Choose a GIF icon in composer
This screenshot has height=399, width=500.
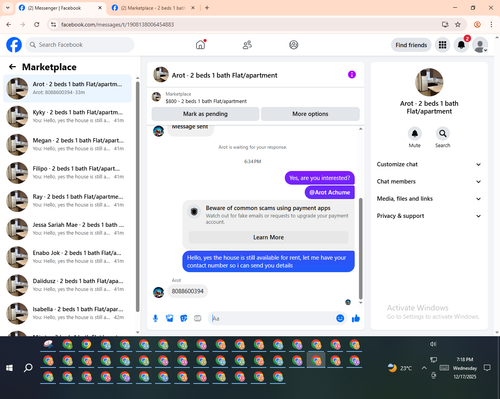198,318
